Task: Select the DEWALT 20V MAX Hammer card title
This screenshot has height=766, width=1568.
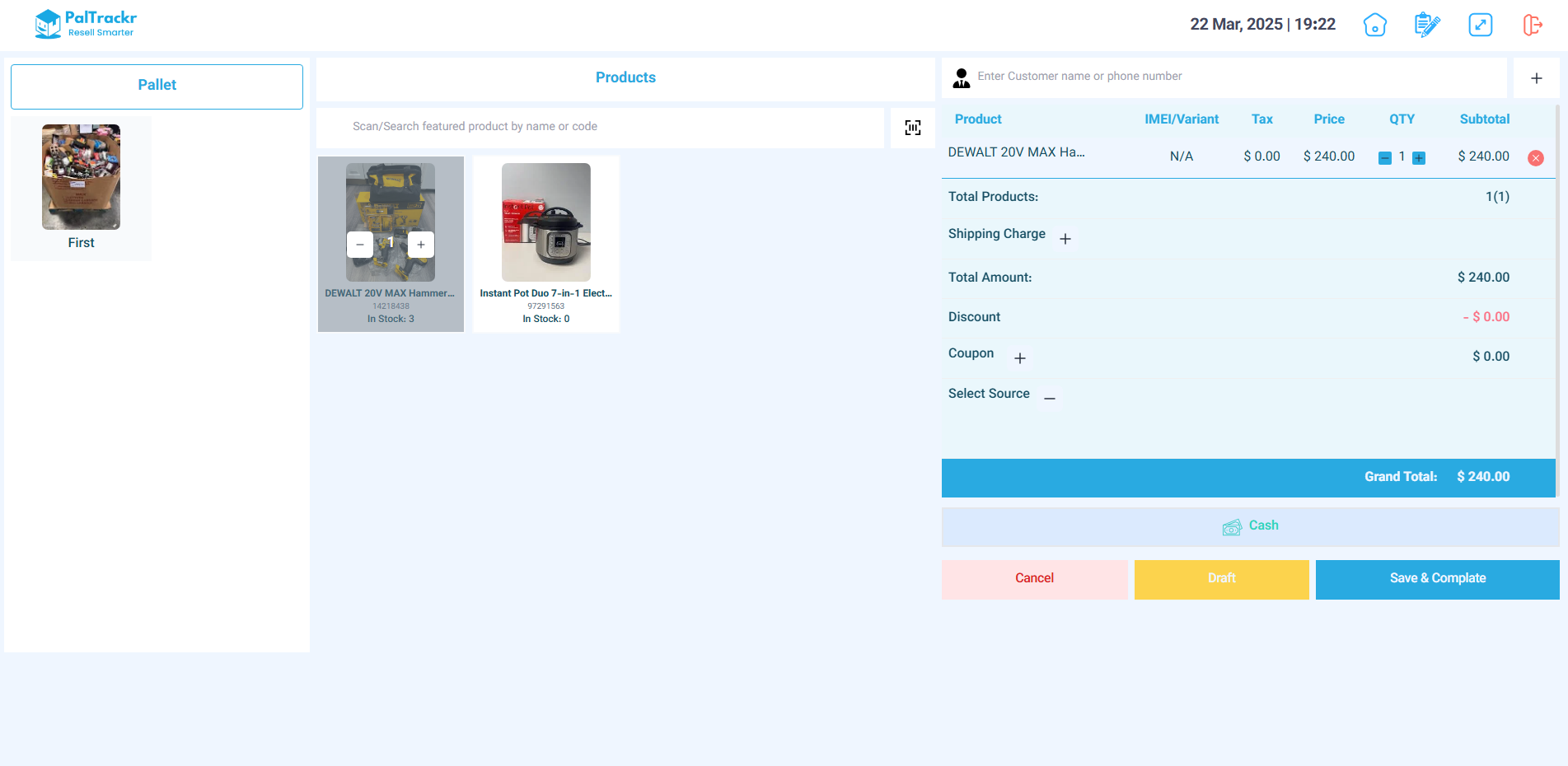Action: coord(390,293)
